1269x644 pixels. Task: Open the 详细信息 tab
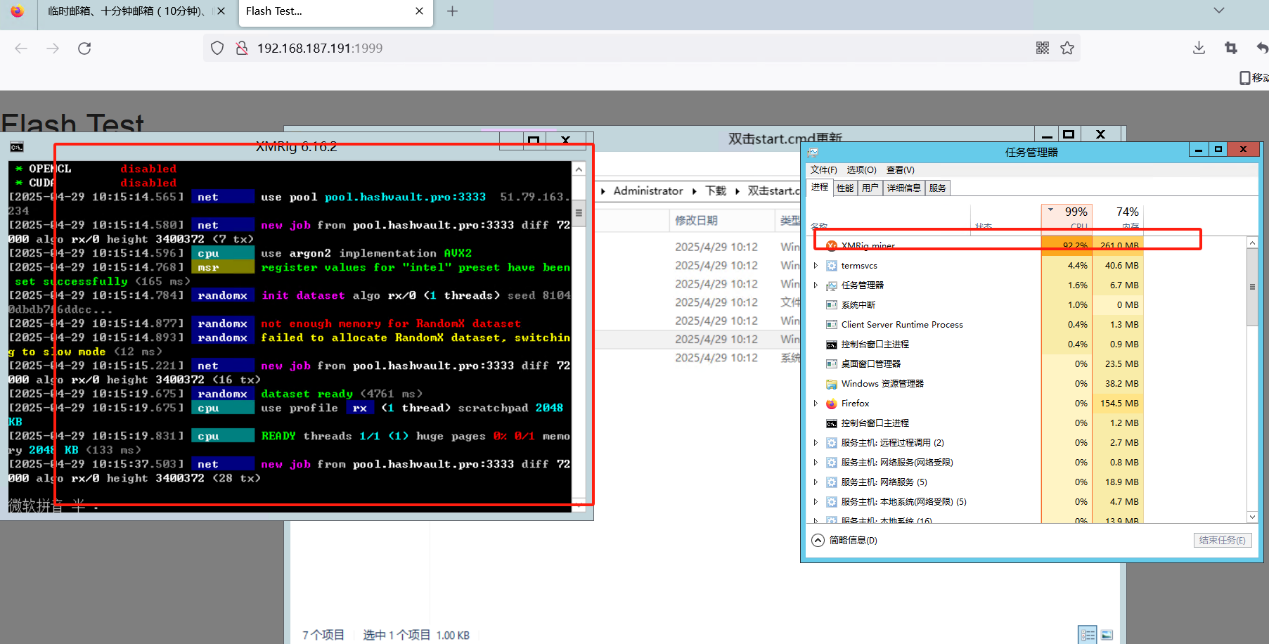point(904,187)
